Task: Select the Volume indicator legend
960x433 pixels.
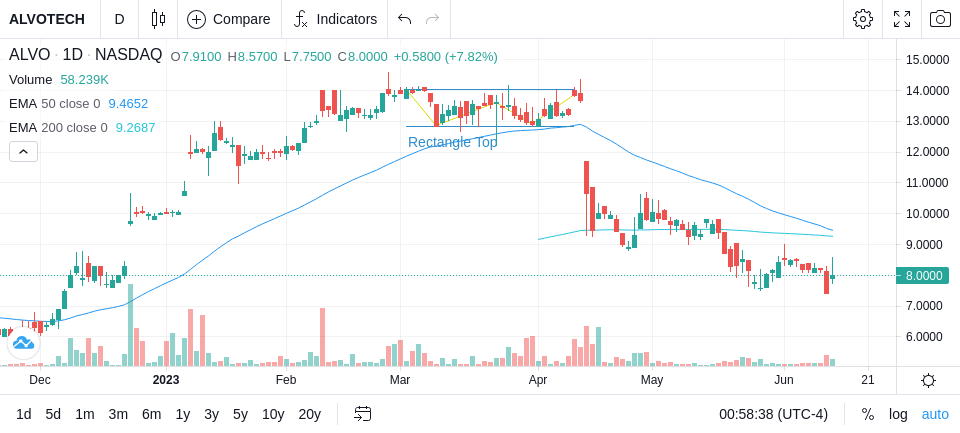Action: 31,80
